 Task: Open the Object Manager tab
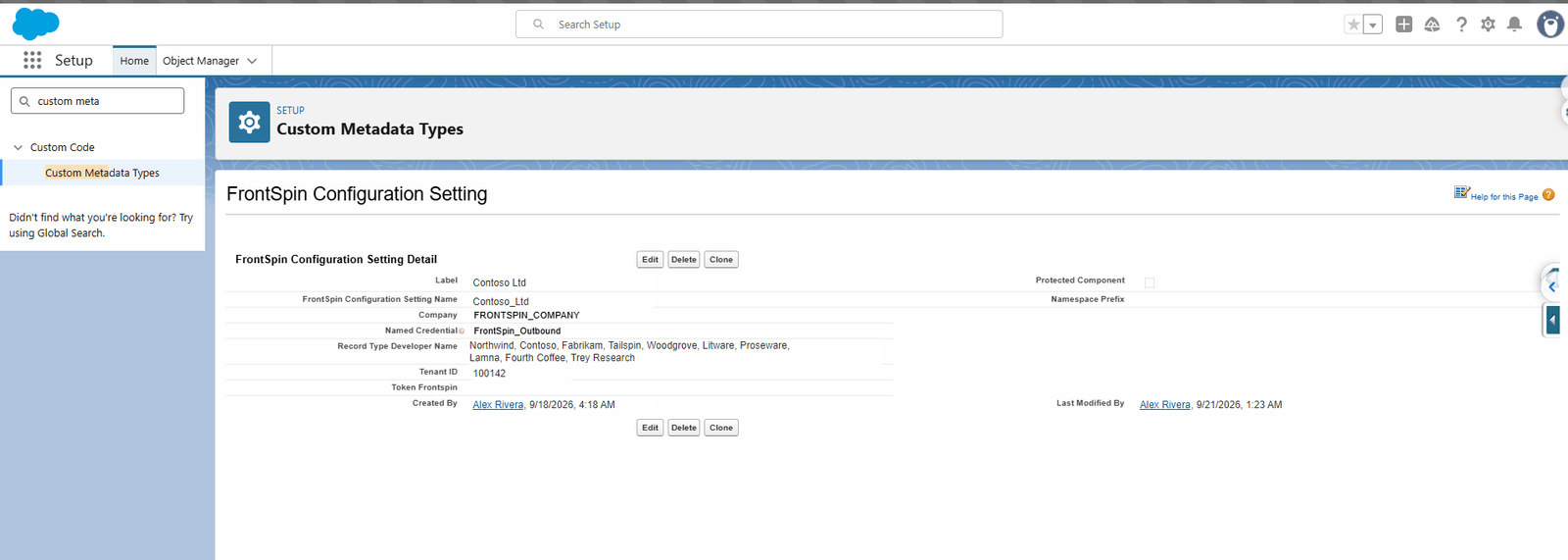[201, 61]
